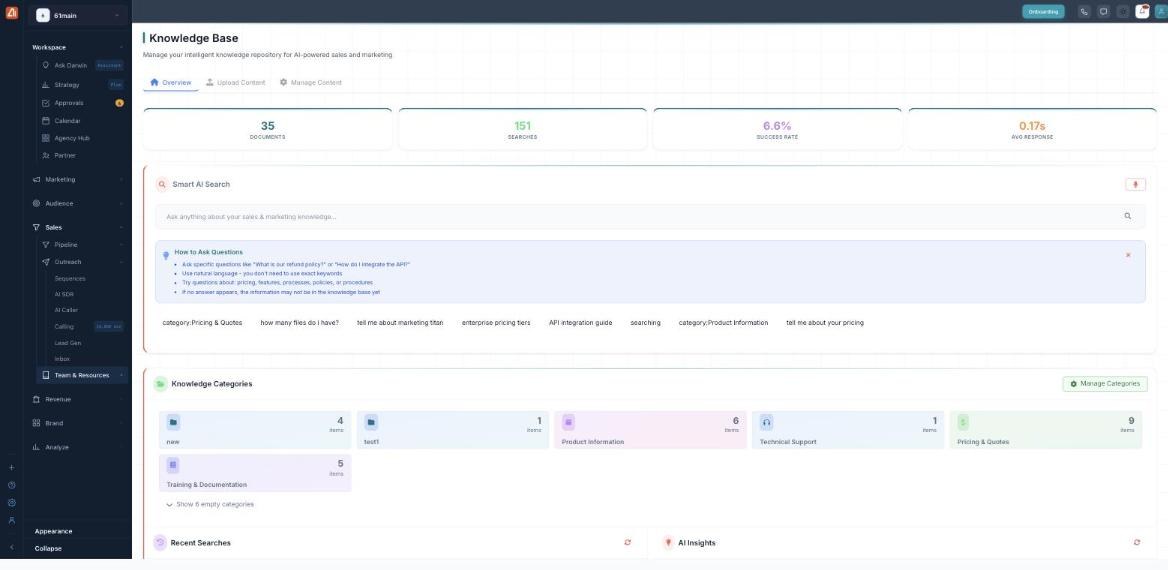The width and height of the screenshot is (1168, 570).
Task: Open the user profile icon in top bar
Action: pyautogui.click(x=1161, y=12)
